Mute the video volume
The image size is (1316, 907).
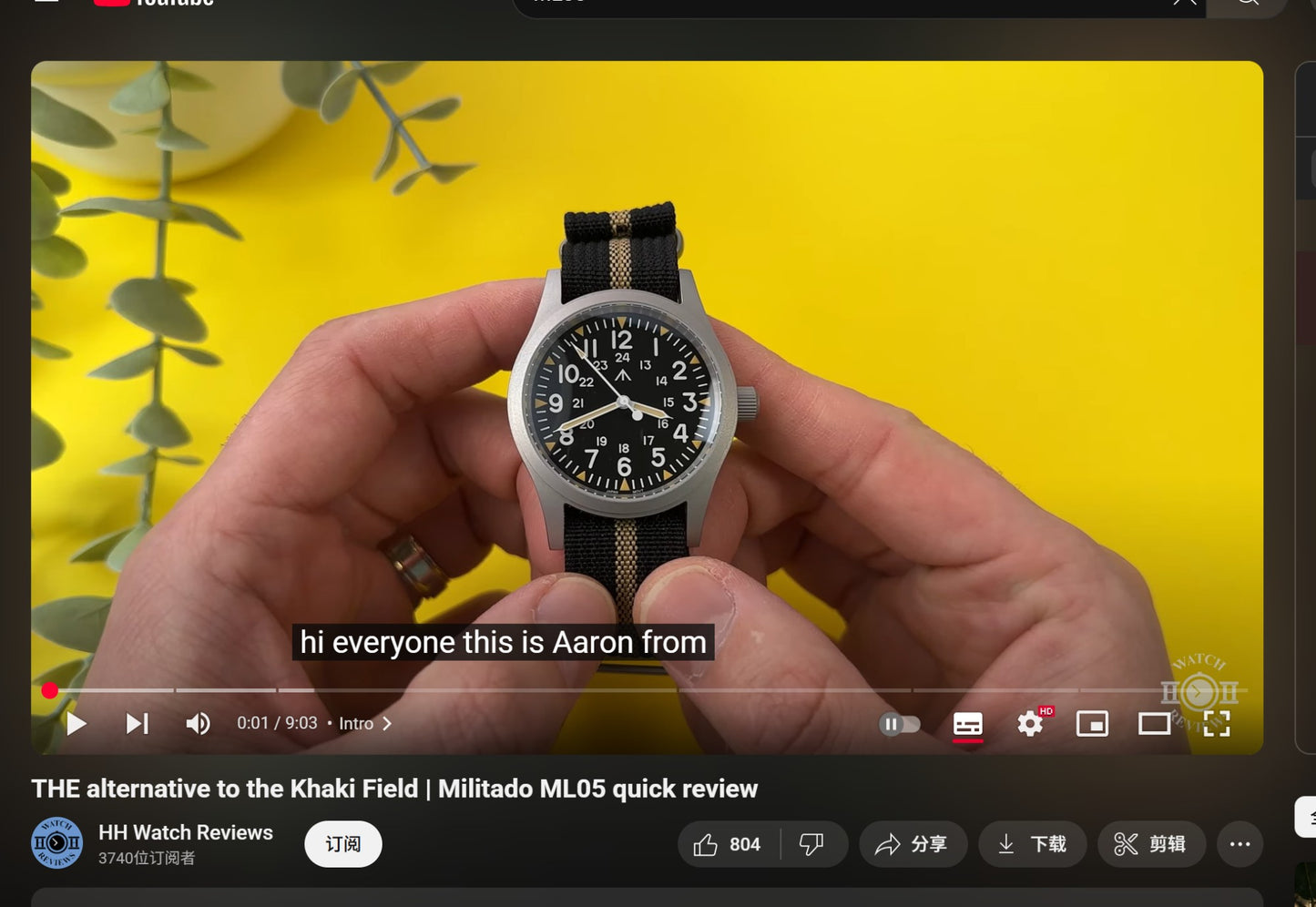click(198, 724)
